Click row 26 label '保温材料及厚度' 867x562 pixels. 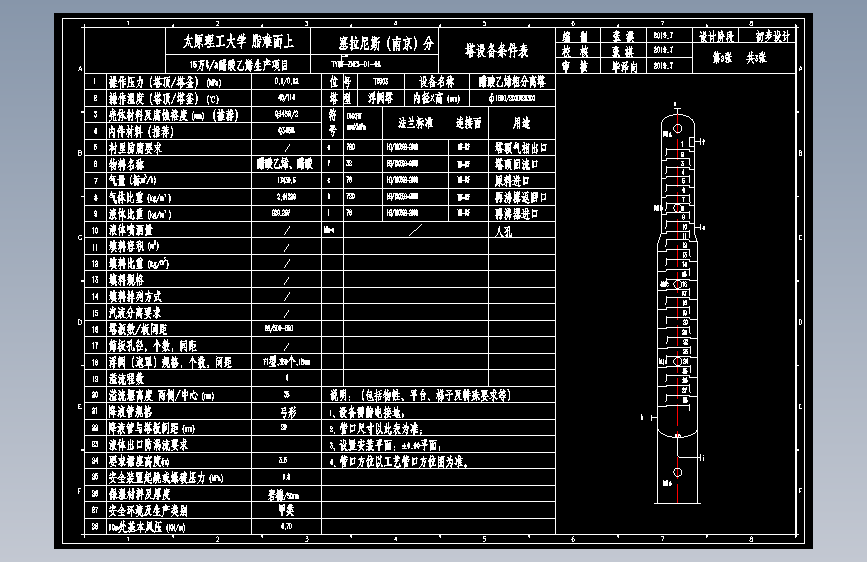coord(139,494)
